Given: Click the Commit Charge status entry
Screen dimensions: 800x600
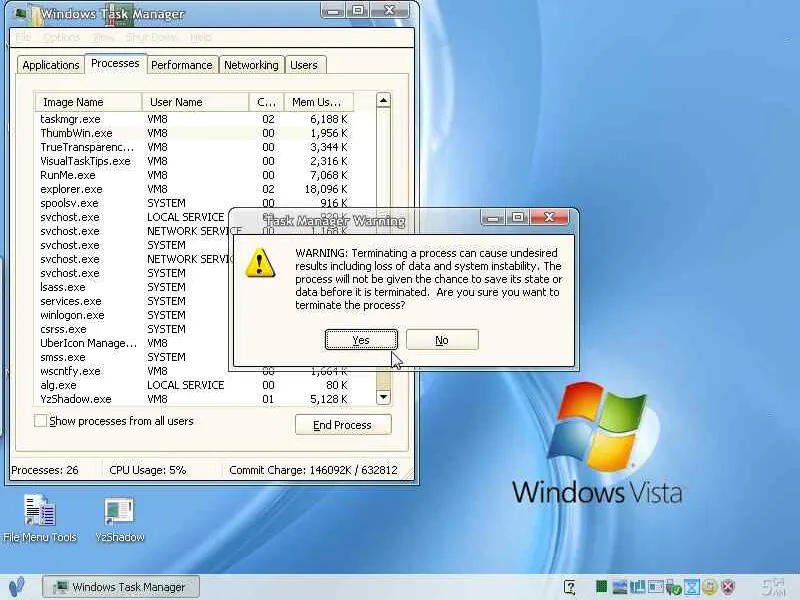Looking at the screenshot, I should coord(313,470).
